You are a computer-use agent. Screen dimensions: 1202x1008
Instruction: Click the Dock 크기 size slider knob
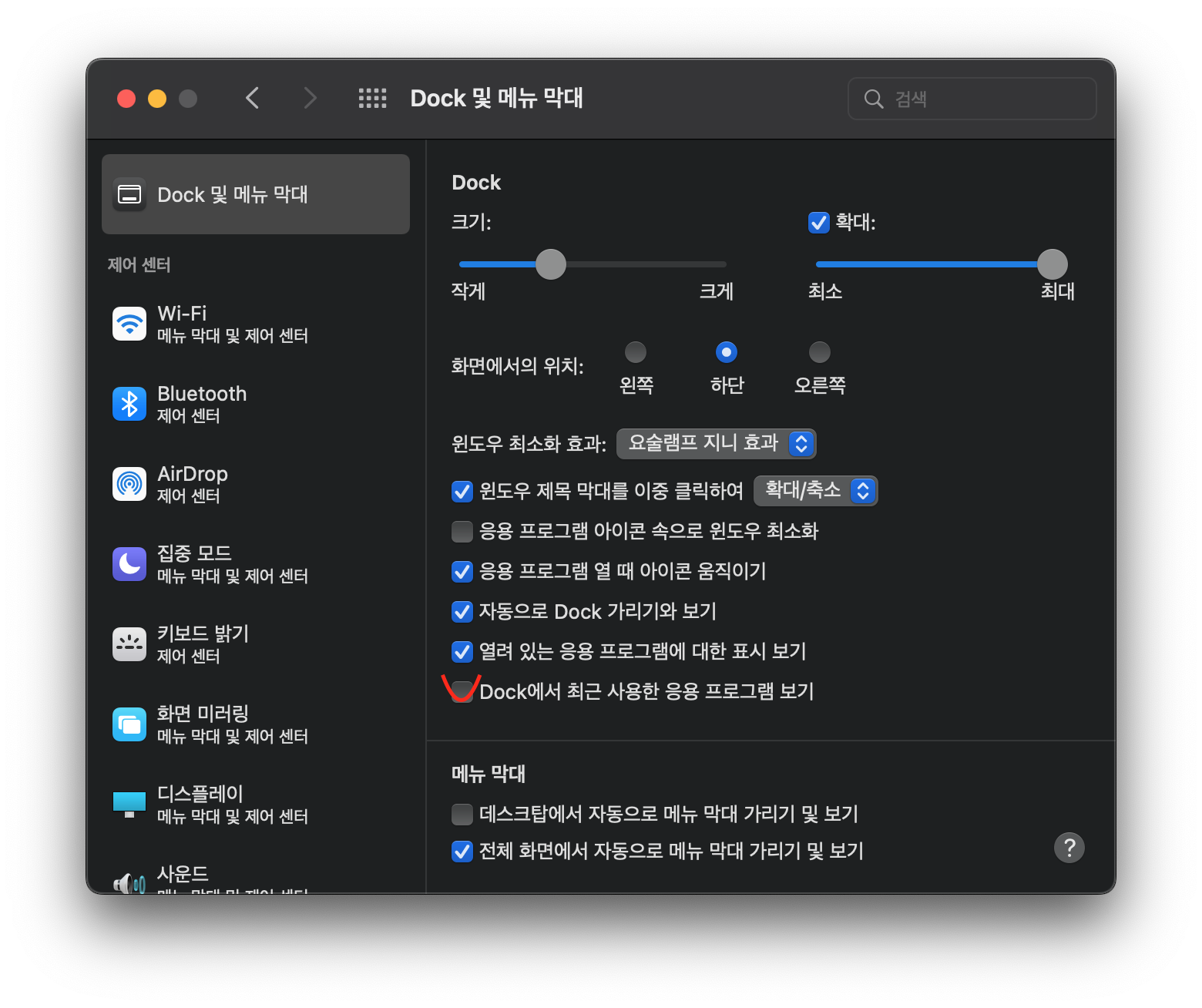[x=551, y=264]
